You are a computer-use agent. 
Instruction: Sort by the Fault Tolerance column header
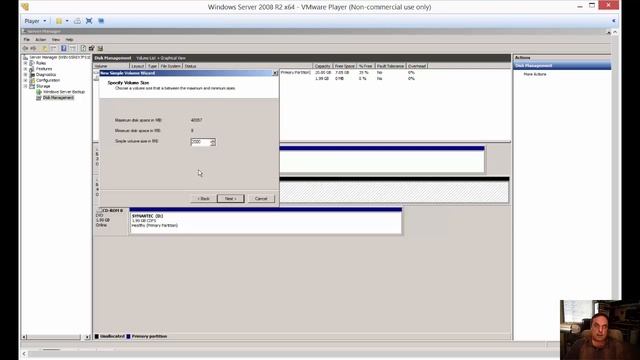point(390,66)
